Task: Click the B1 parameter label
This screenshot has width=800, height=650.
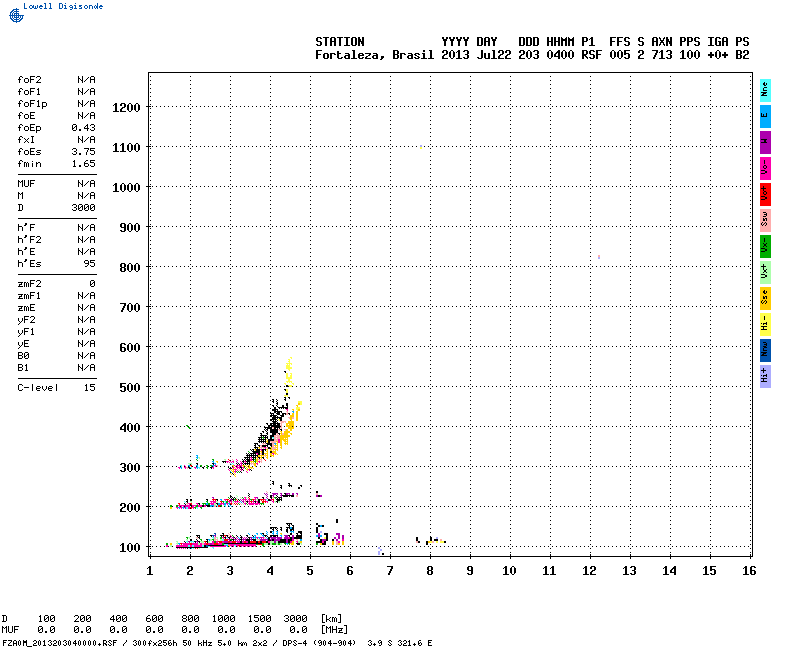Action: point(23,368)
